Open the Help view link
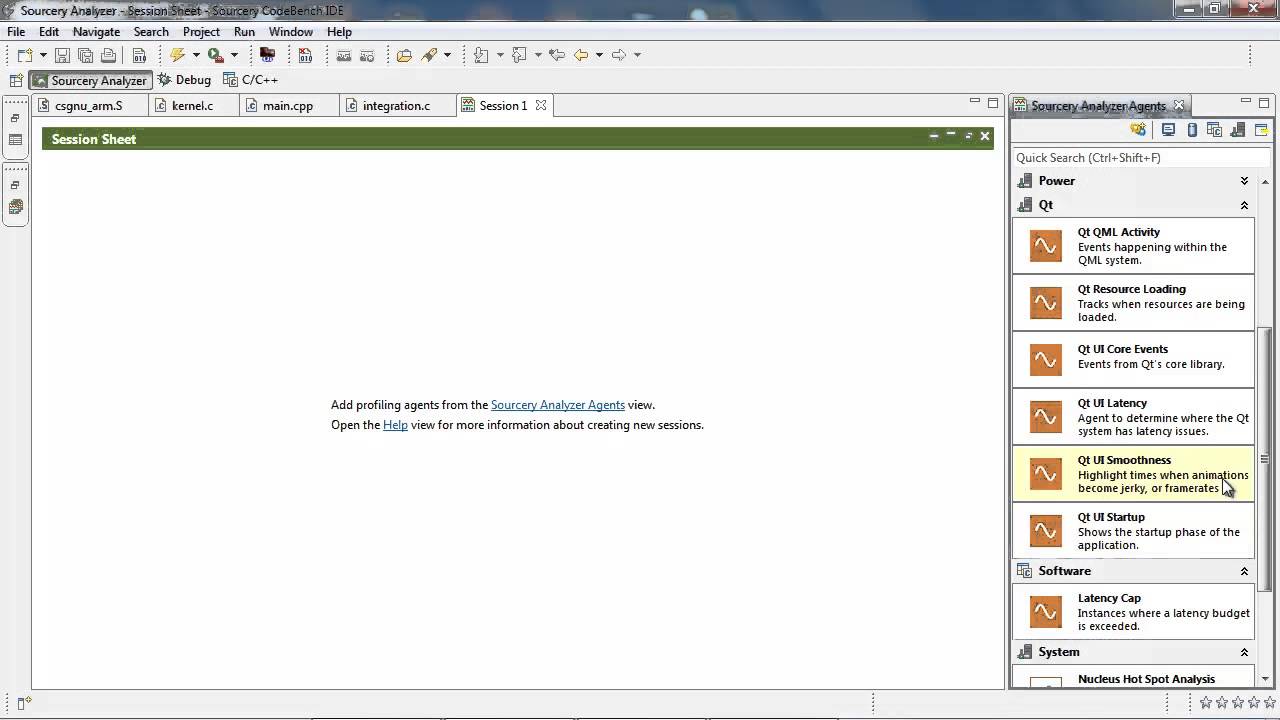Screen dimensions: 1280x720 (x=395, y=425)
